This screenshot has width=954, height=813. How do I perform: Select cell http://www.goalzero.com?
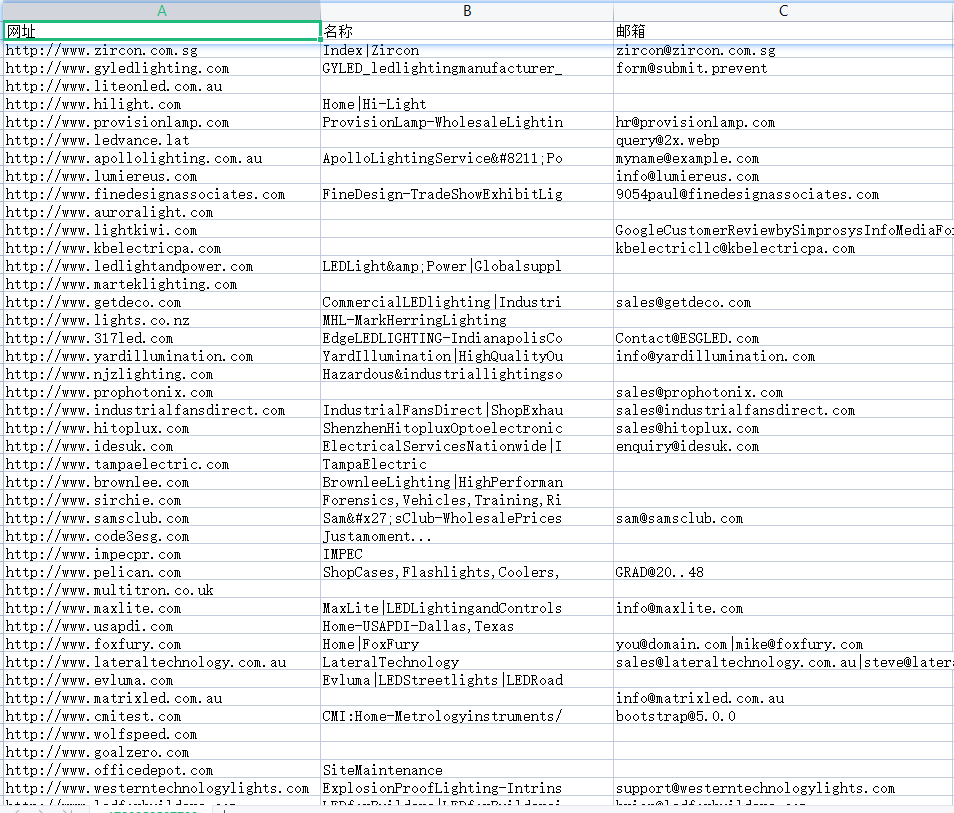(x=162, y=752)
